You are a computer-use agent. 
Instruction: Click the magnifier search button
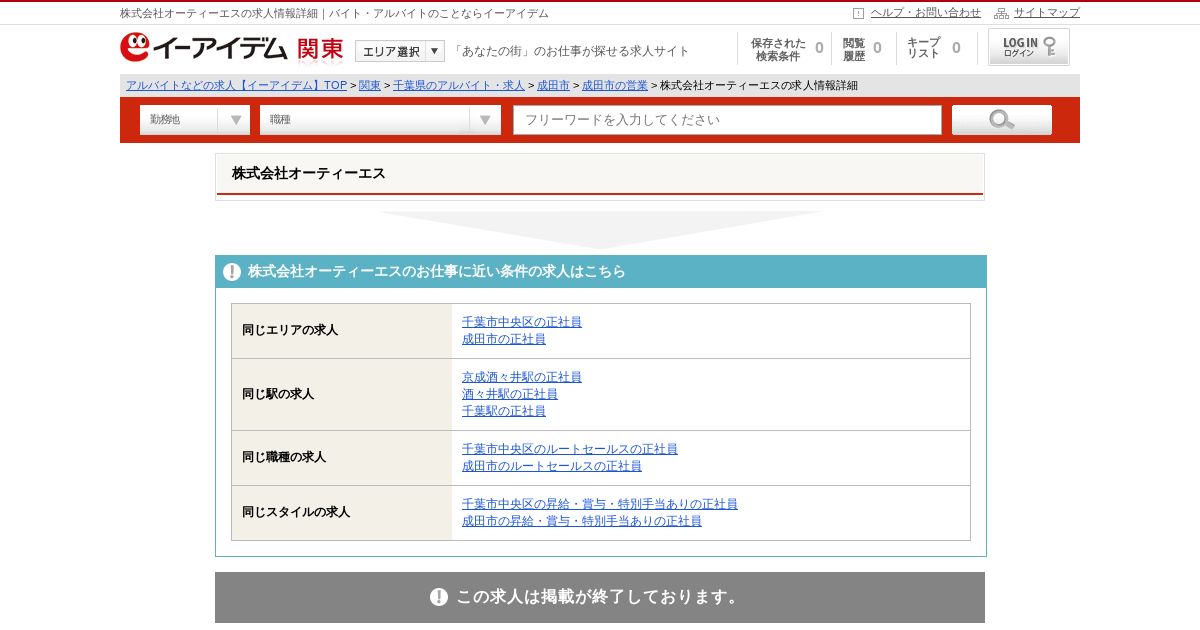1002,120
